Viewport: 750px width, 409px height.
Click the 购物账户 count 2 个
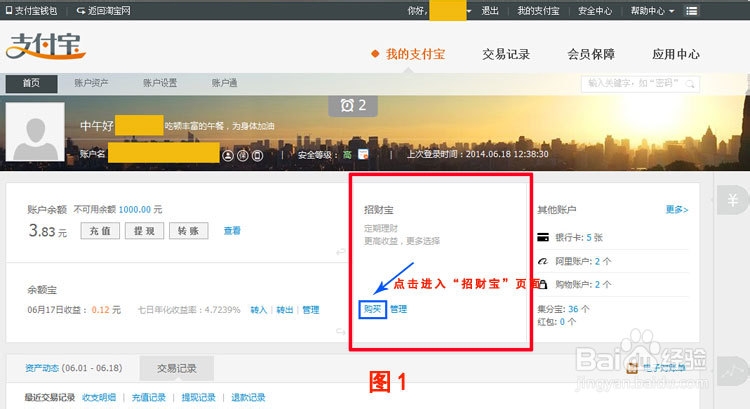pos(603,284)
